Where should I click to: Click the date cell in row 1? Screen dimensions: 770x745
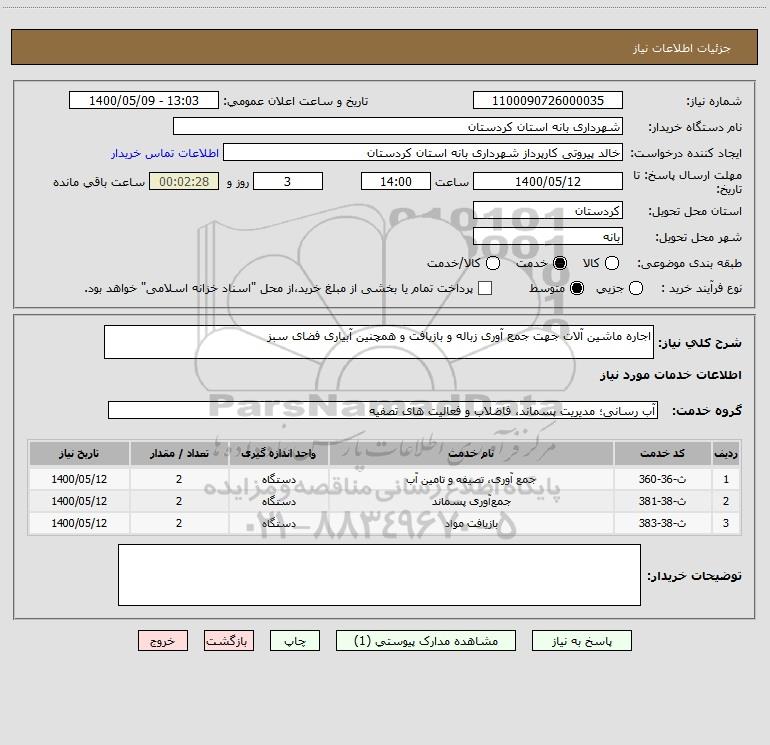(79, 479)
